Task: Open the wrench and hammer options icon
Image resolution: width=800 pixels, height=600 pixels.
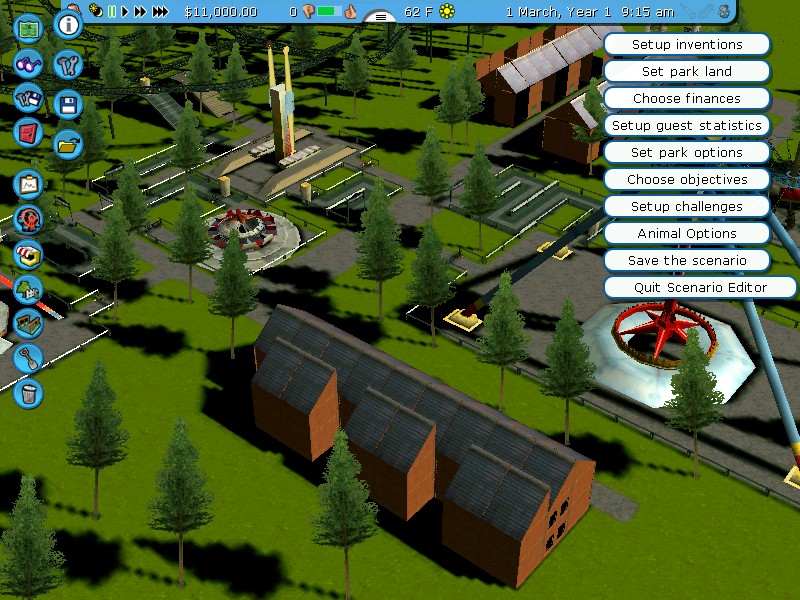Action: pyautogui.click(x=68, y=64)
